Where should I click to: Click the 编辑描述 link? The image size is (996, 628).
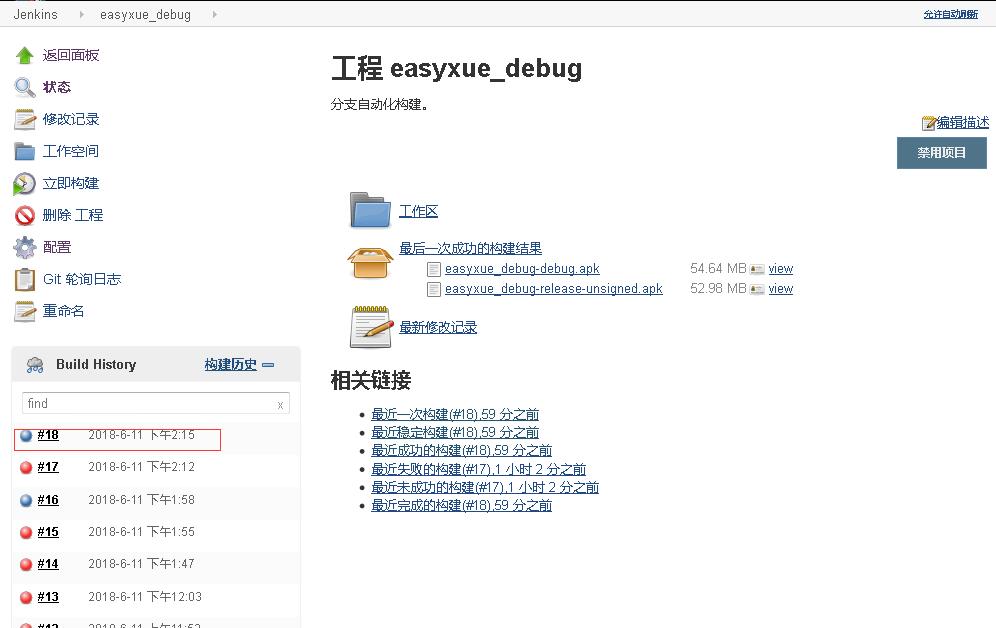[963, 123]
